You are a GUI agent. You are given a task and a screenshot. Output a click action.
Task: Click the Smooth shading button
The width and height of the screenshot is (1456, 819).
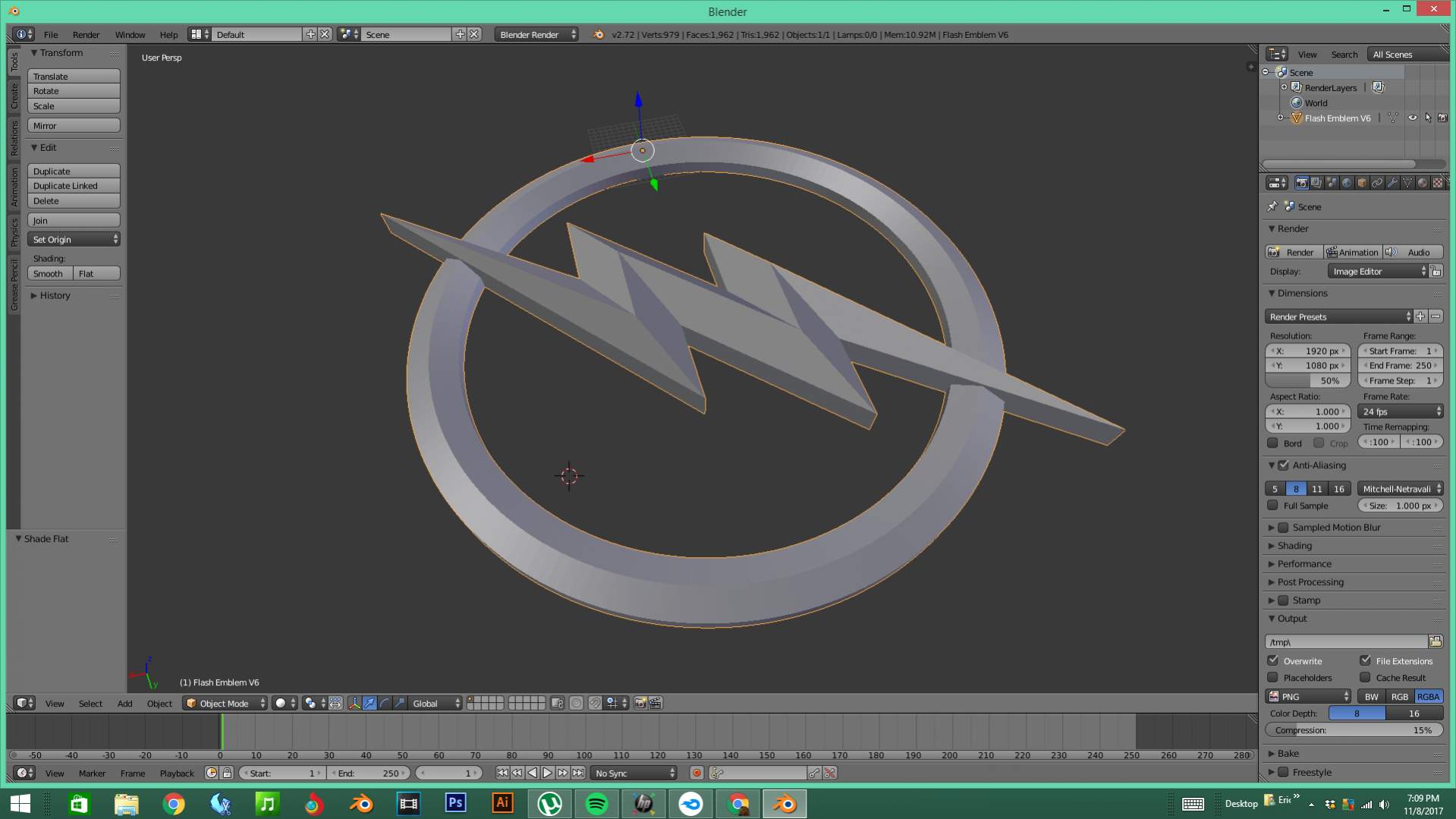tap(50, 274)
